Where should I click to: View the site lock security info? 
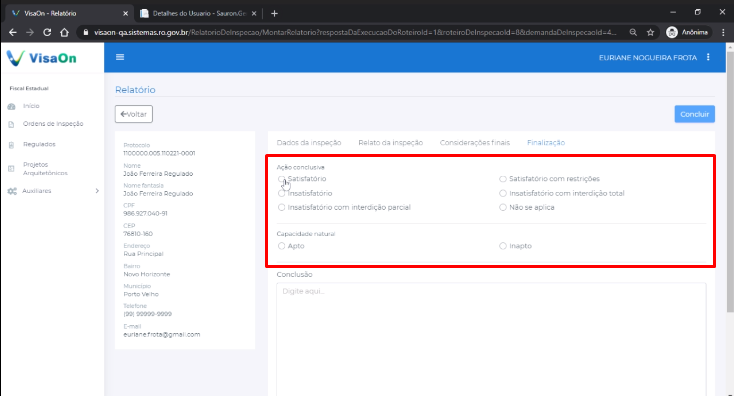[86, 32]
